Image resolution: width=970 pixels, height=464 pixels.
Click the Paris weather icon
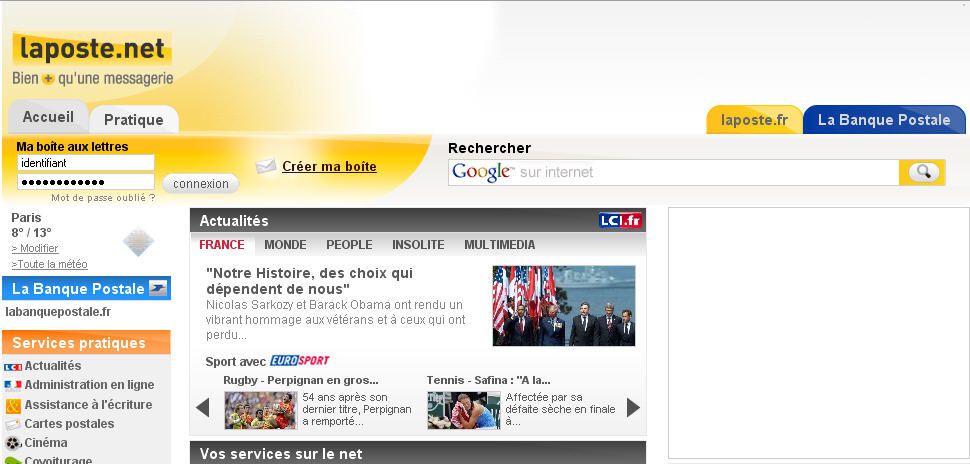pos(138,241)
